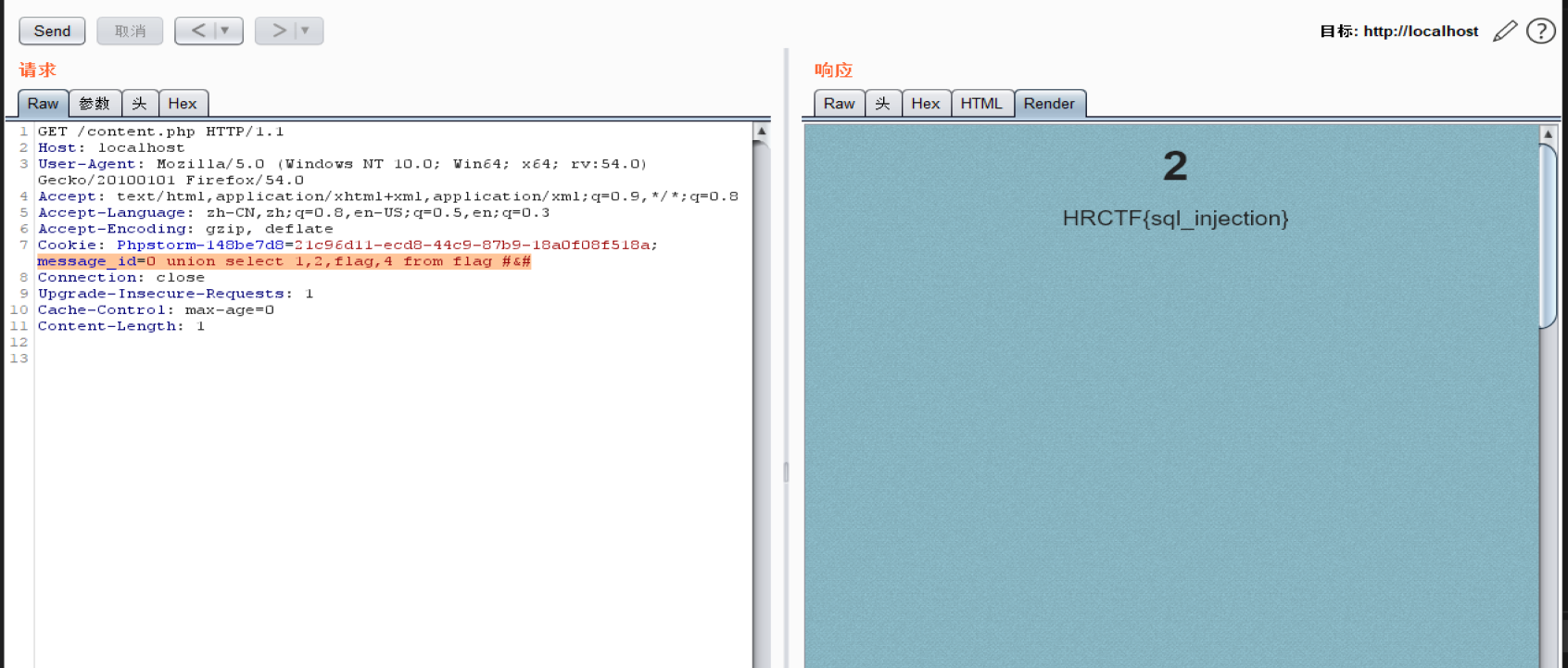Click the User-Agent header line
Screen dimensions: 1568x668
click(342, 171)
